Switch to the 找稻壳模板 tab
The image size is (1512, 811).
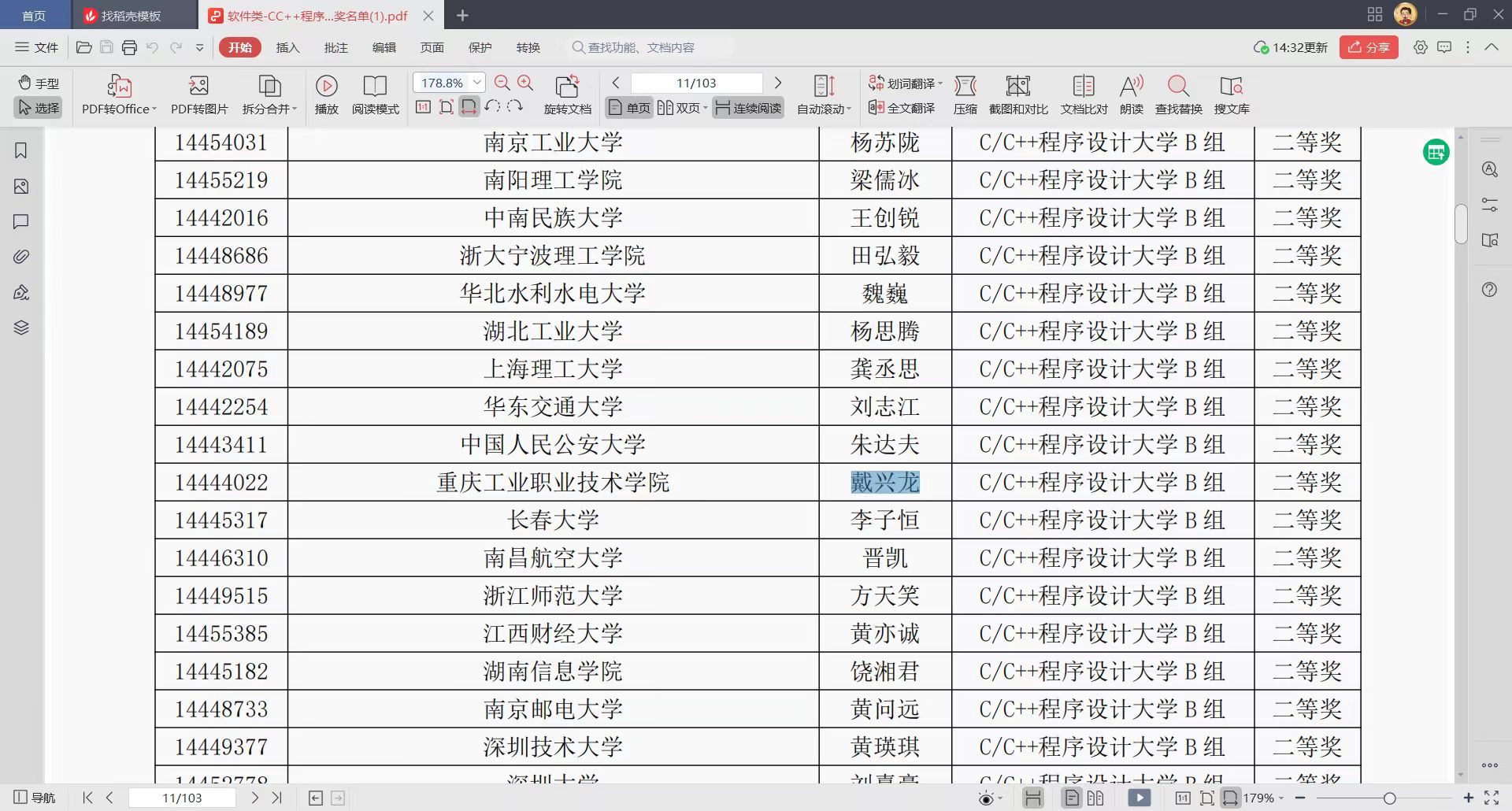tap(131, 16)
